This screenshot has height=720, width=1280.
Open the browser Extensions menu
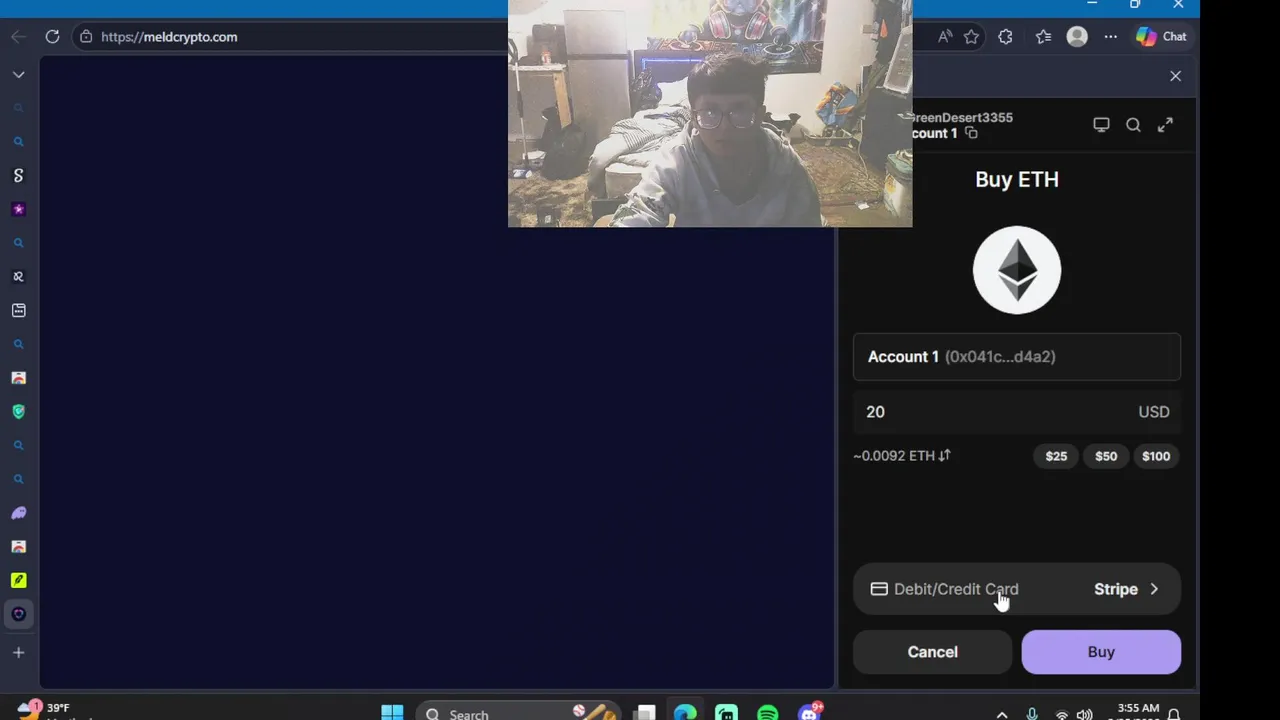[1005, 37]
